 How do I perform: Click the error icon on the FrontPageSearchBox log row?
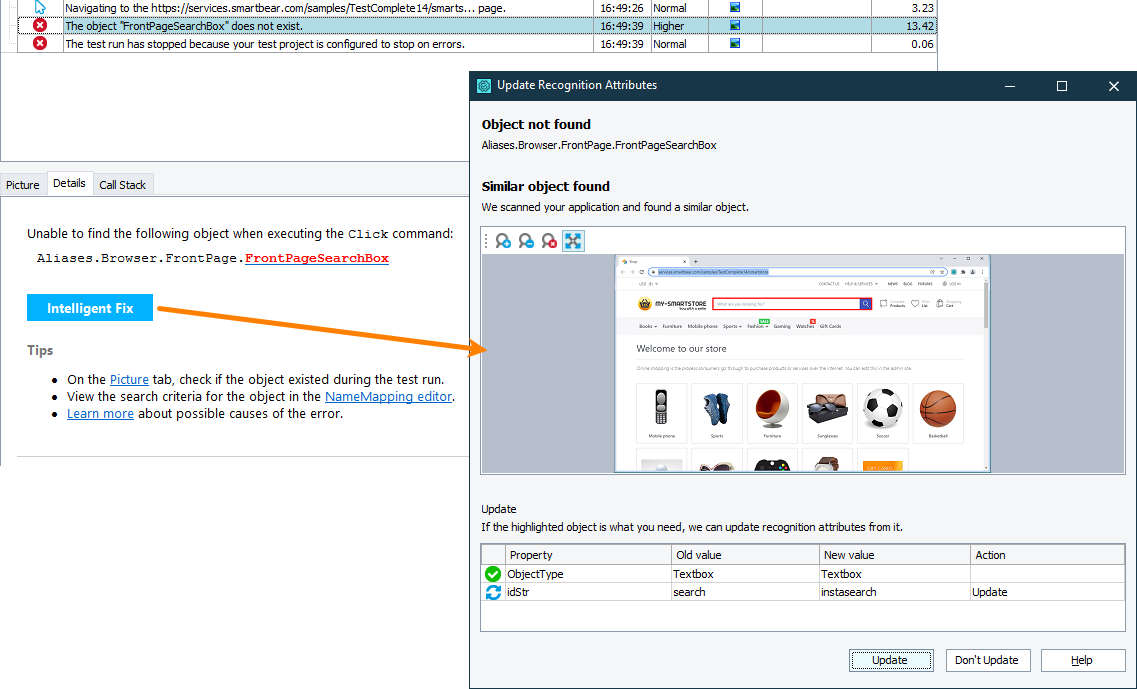pyautogui.click(x=40, y=26)
